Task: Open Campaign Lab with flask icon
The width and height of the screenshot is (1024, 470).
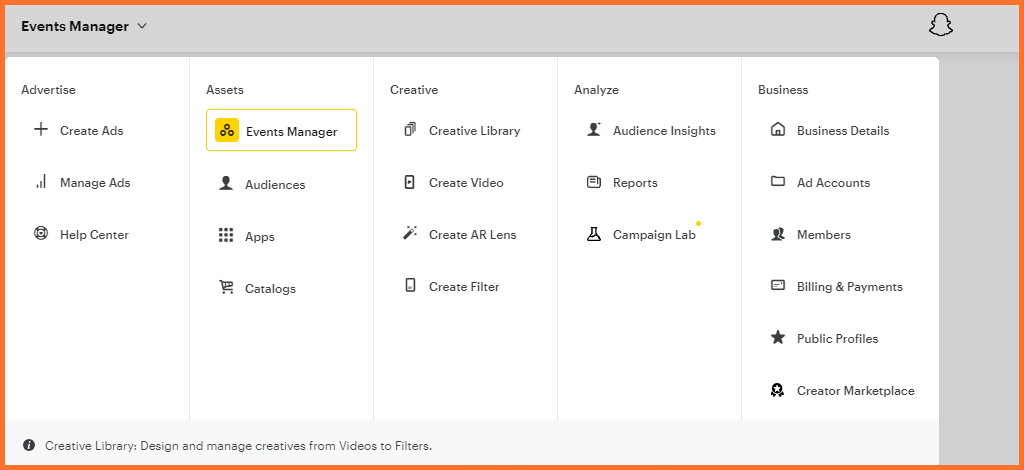Action: (653, 235)
